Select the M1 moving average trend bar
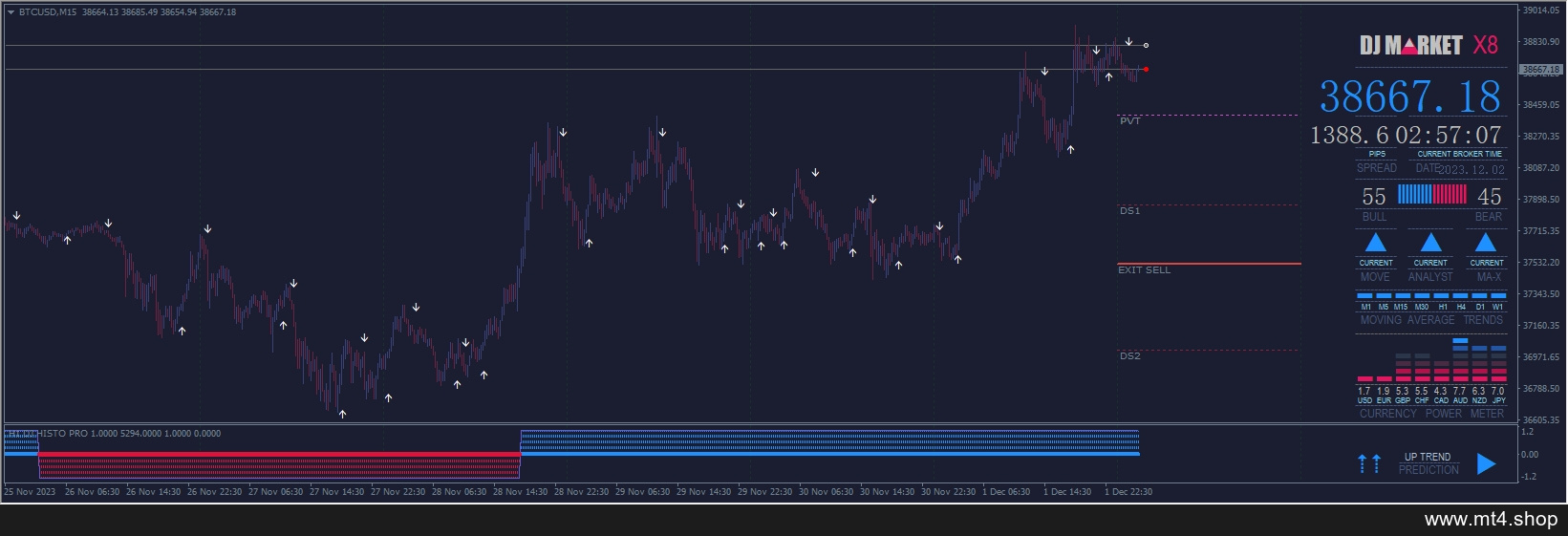 click(1365, 296)
